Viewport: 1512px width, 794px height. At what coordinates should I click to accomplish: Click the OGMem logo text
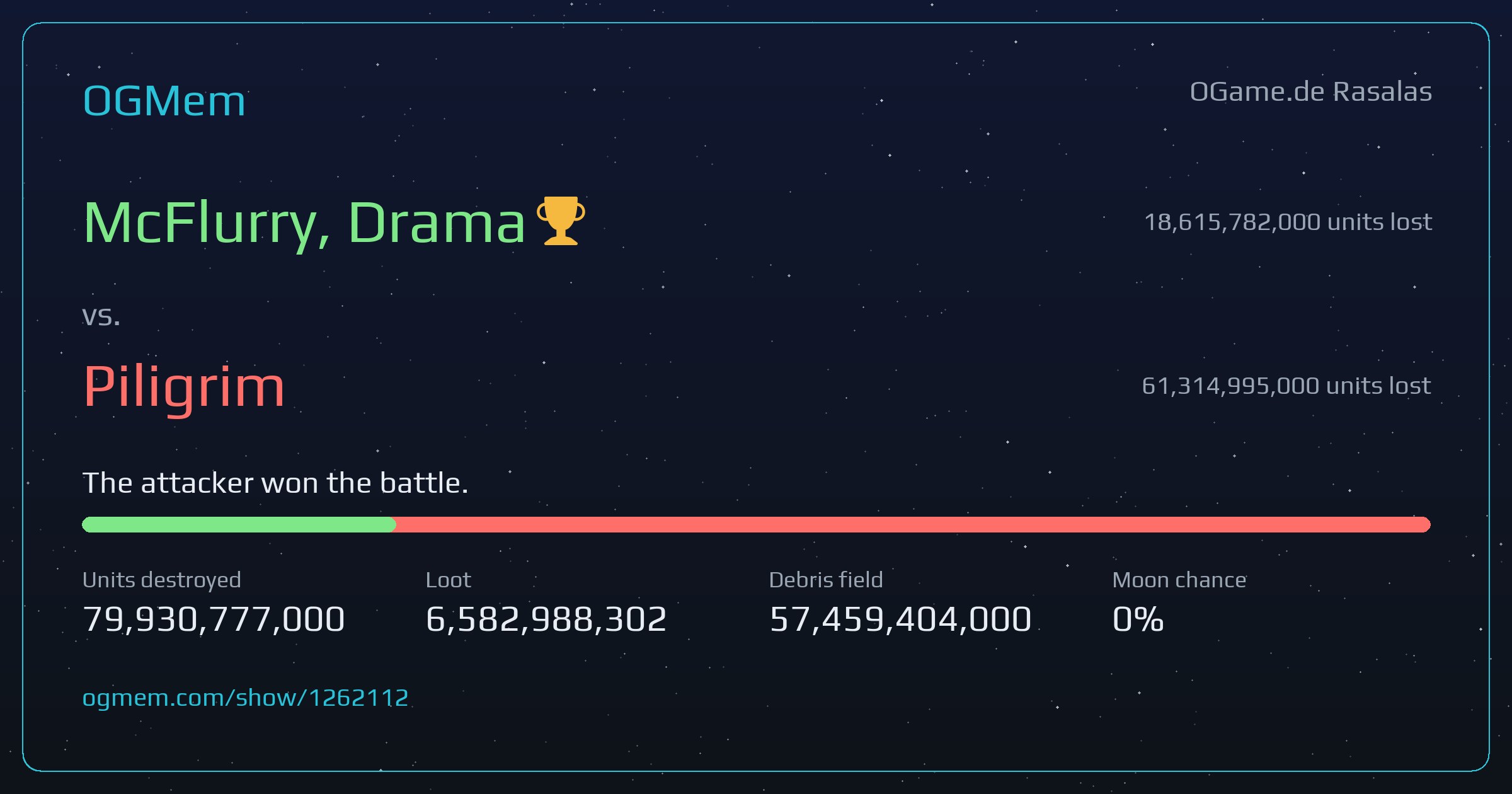pyautogui.click(x=164, y=101)
